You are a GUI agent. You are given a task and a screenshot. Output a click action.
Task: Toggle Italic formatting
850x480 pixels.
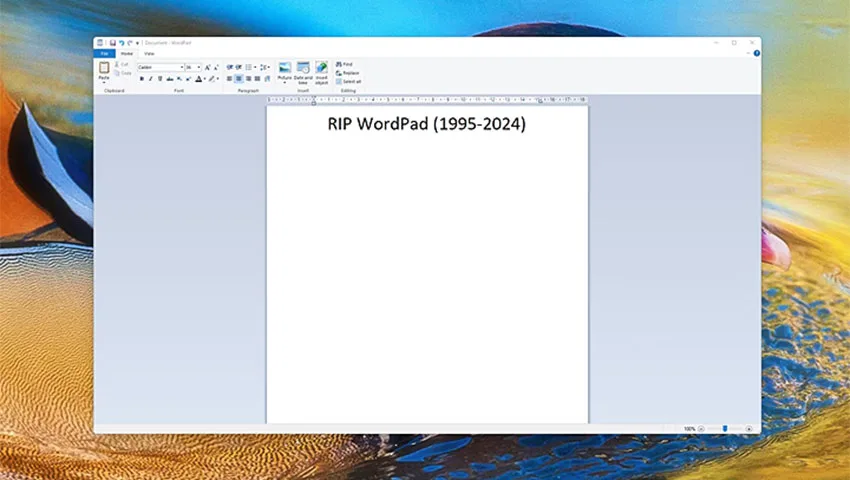(x=151, y=79)
